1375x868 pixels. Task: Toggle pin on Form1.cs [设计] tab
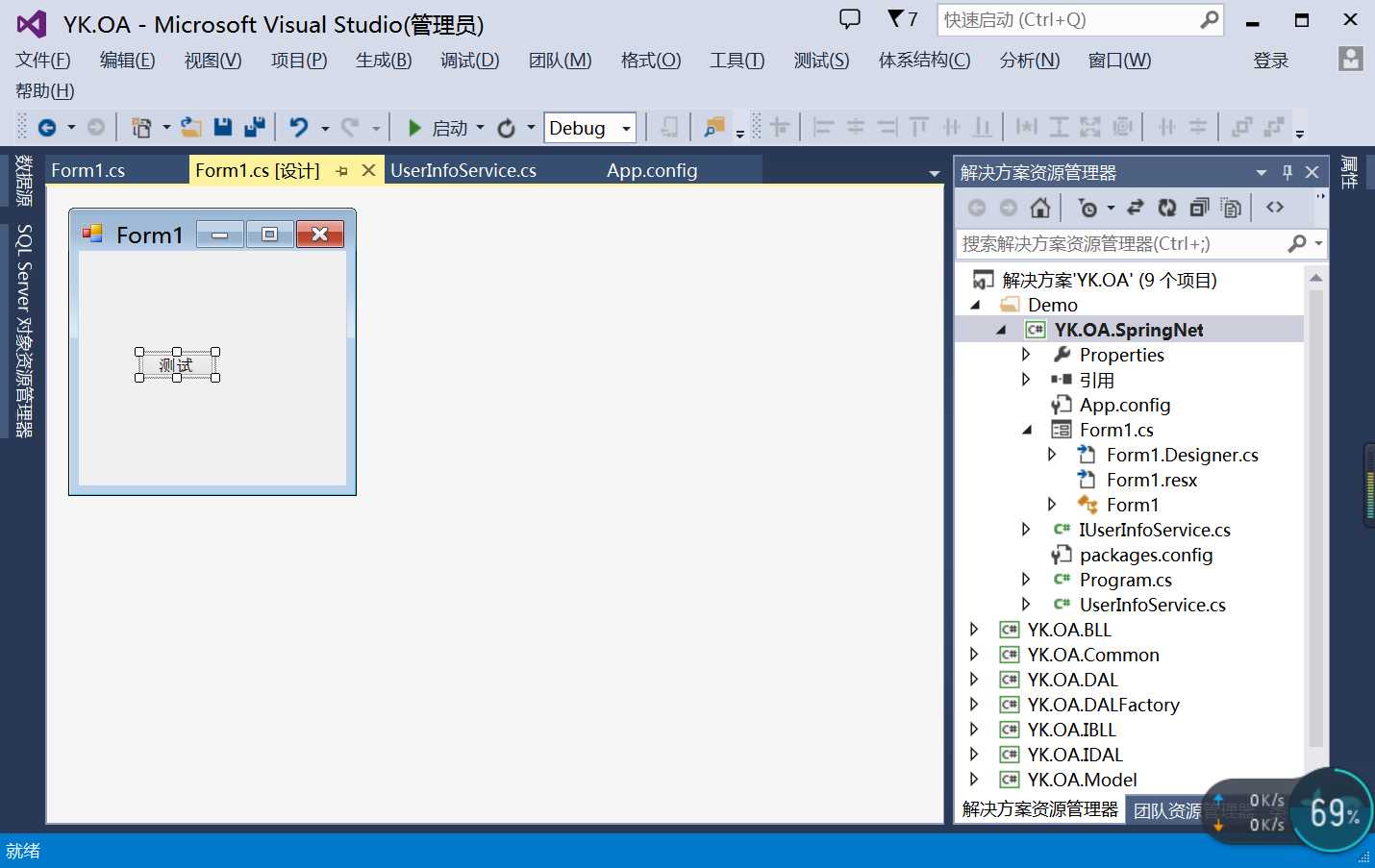(x=341, y=171)
